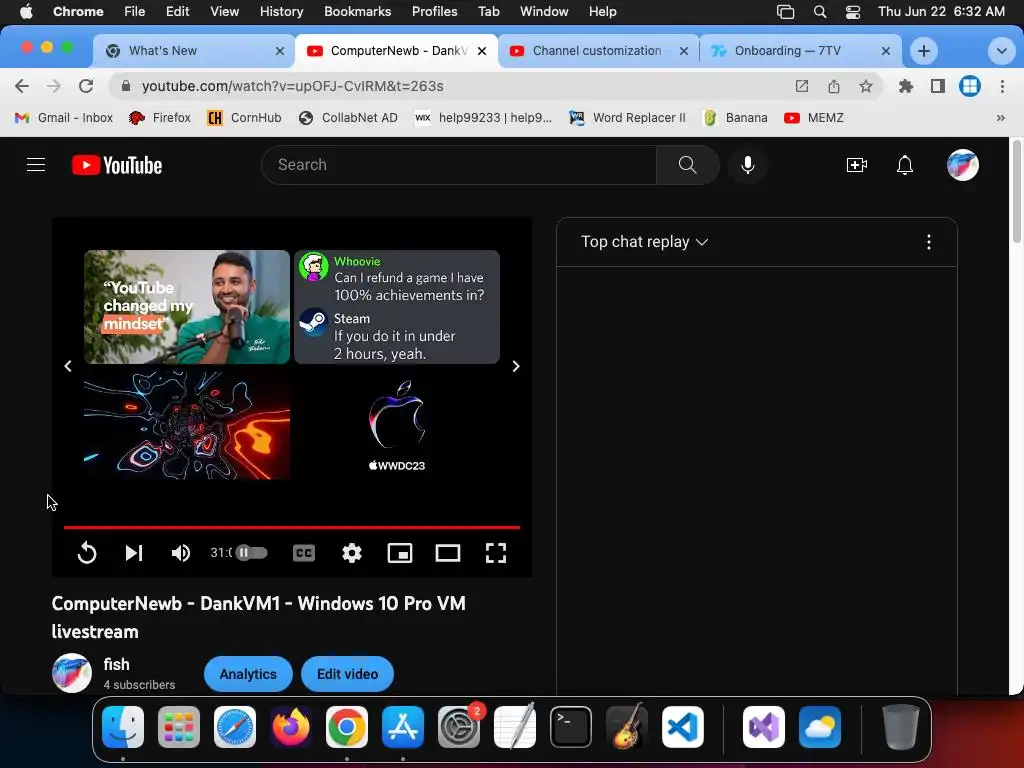Viewport: 1024px width, 768px height.
Task: Start voice search with microphone icon
Action: (x=748, y=165)
